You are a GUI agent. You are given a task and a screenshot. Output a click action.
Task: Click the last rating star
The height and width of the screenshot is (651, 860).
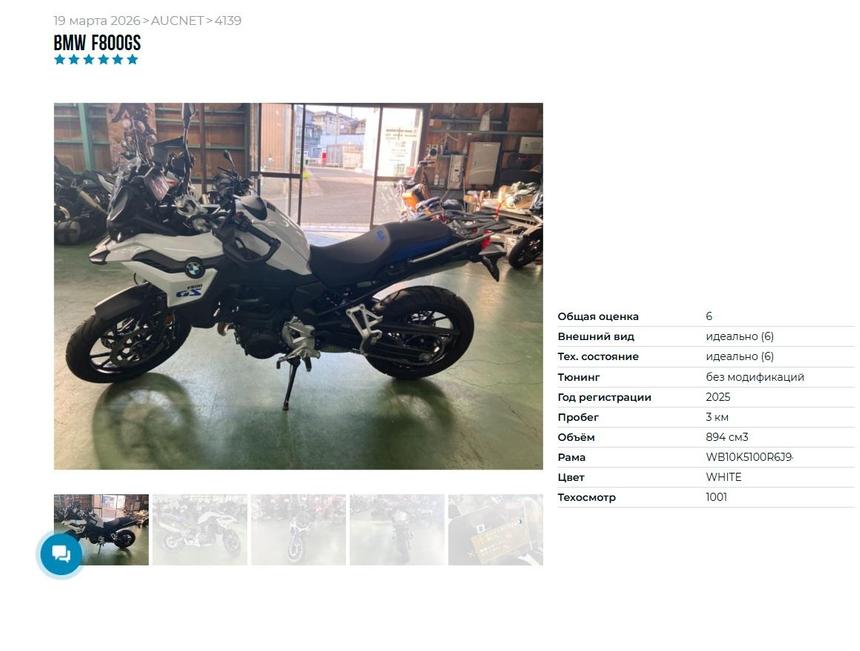tap(132, 59)
